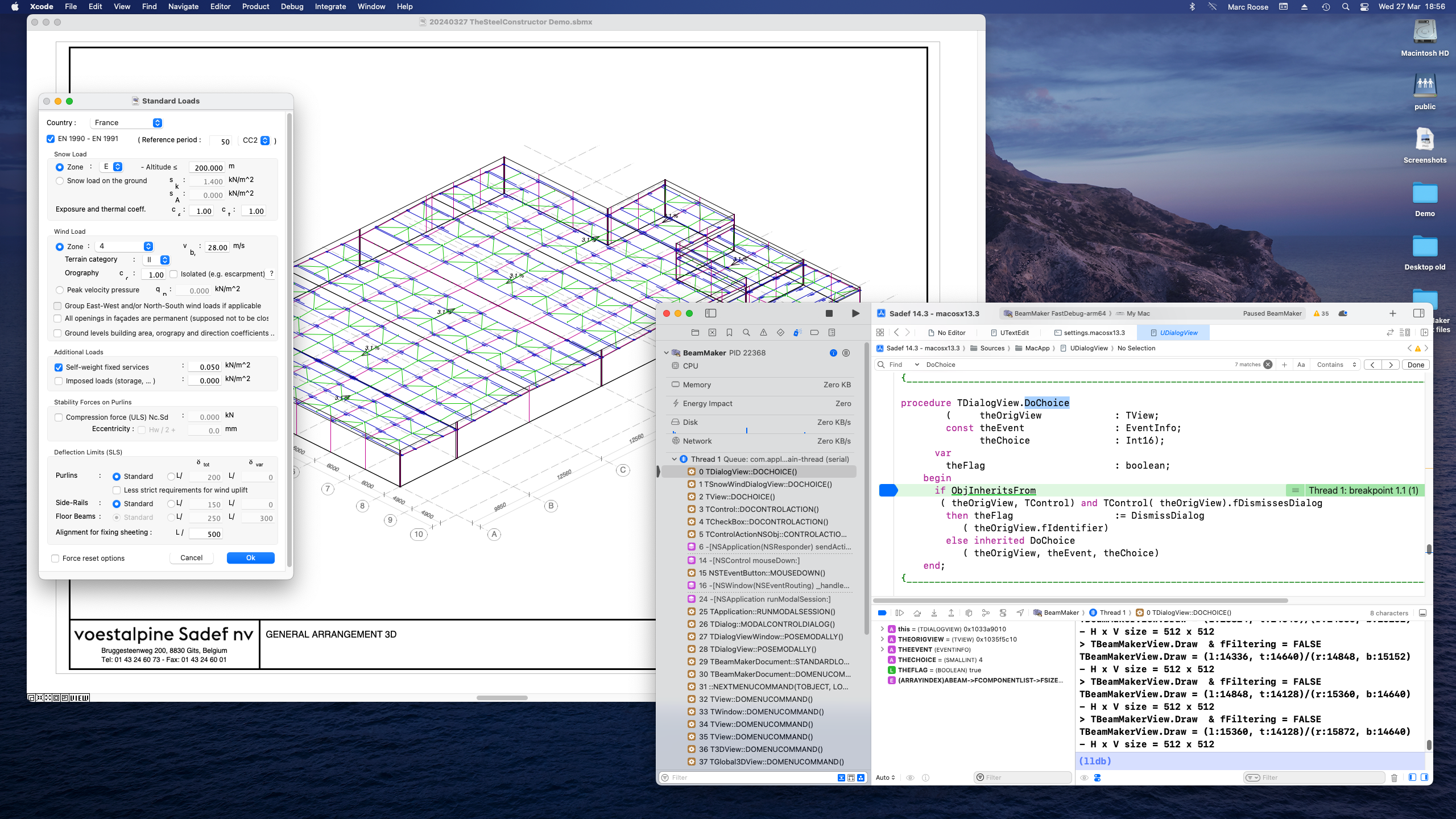The width and height of the screenshot is (1456, 819).
Task: Collapse Thread 1 disclosure triangle
Action: click(x=675, y=460)
